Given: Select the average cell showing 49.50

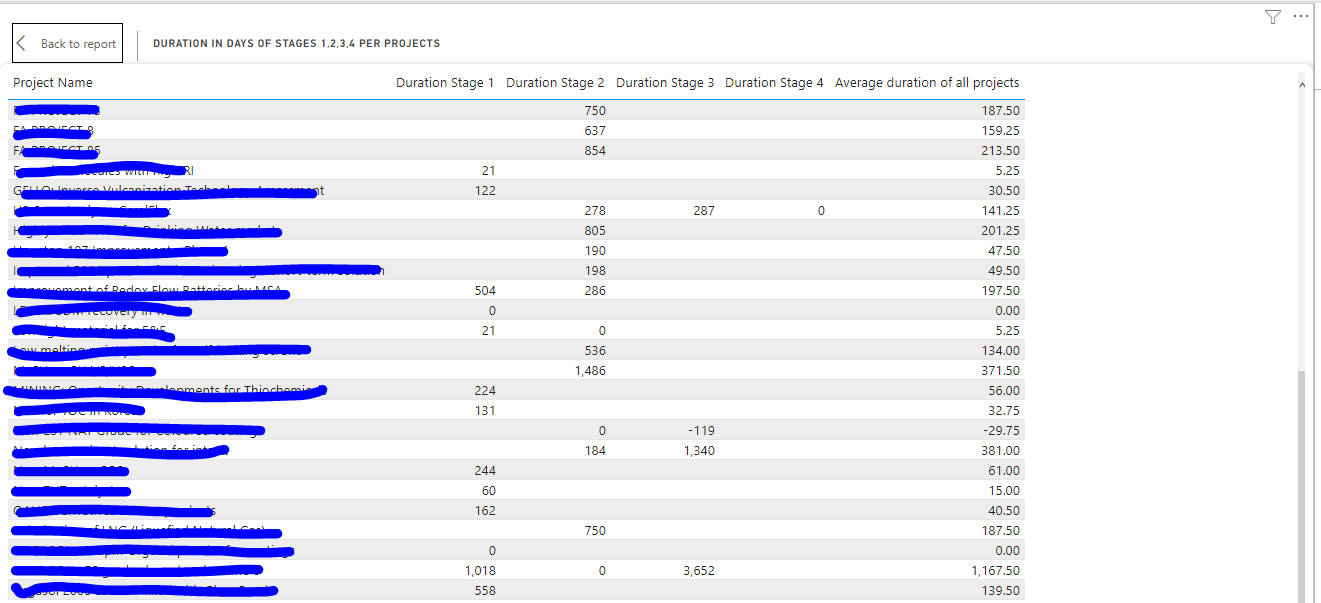Looking at the screenshot, I should (x=1004, y=271).
